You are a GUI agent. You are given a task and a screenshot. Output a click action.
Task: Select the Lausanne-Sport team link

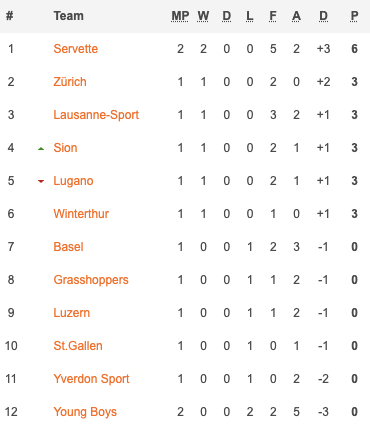point(96,115)
